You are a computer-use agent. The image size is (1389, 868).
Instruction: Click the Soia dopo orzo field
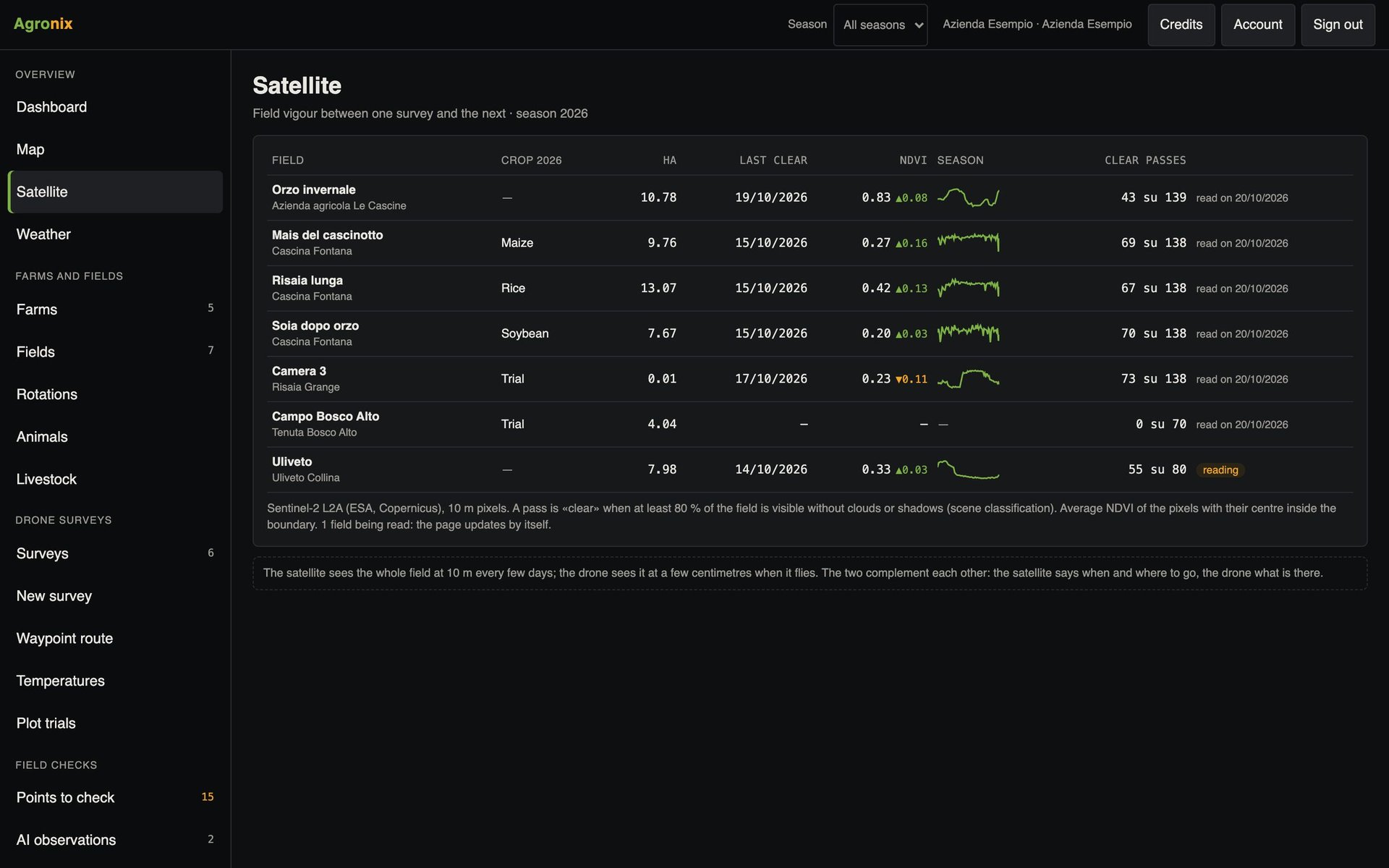(x=315, y=325)
